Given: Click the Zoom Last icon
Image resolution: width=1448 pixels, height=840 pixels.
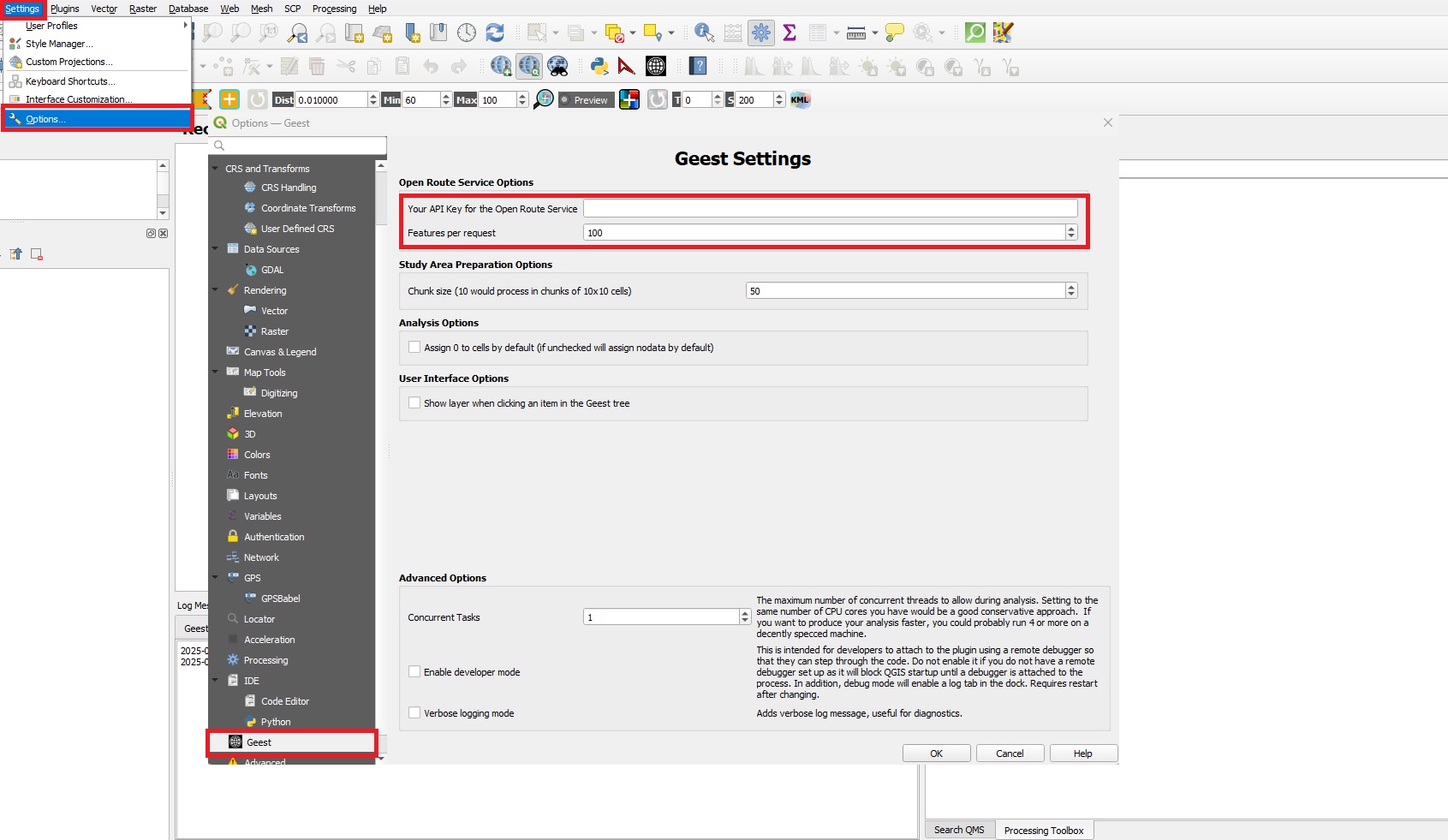Looking at the screenshot, I should pos(297,33).
